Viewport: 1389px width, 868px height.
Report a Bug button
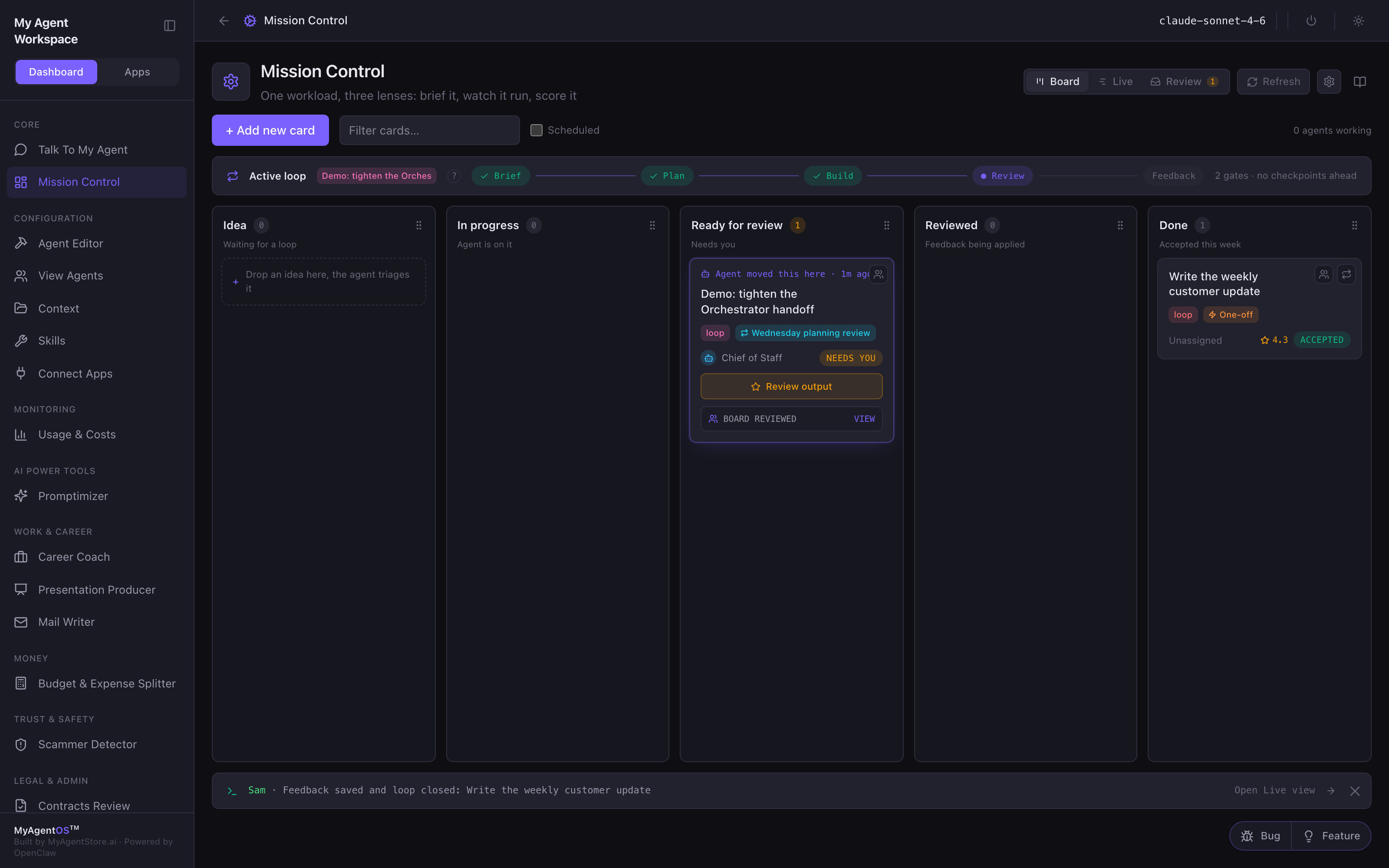1261,836
